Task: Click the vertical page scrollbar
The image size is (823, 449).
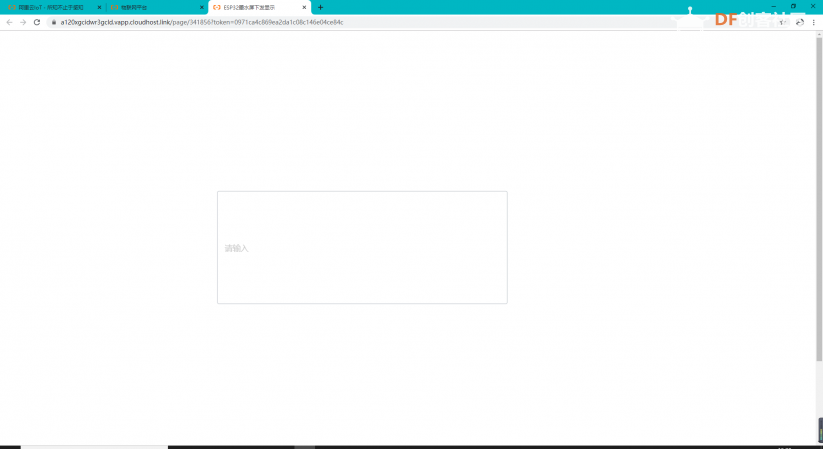Action: tap(819, 200)
